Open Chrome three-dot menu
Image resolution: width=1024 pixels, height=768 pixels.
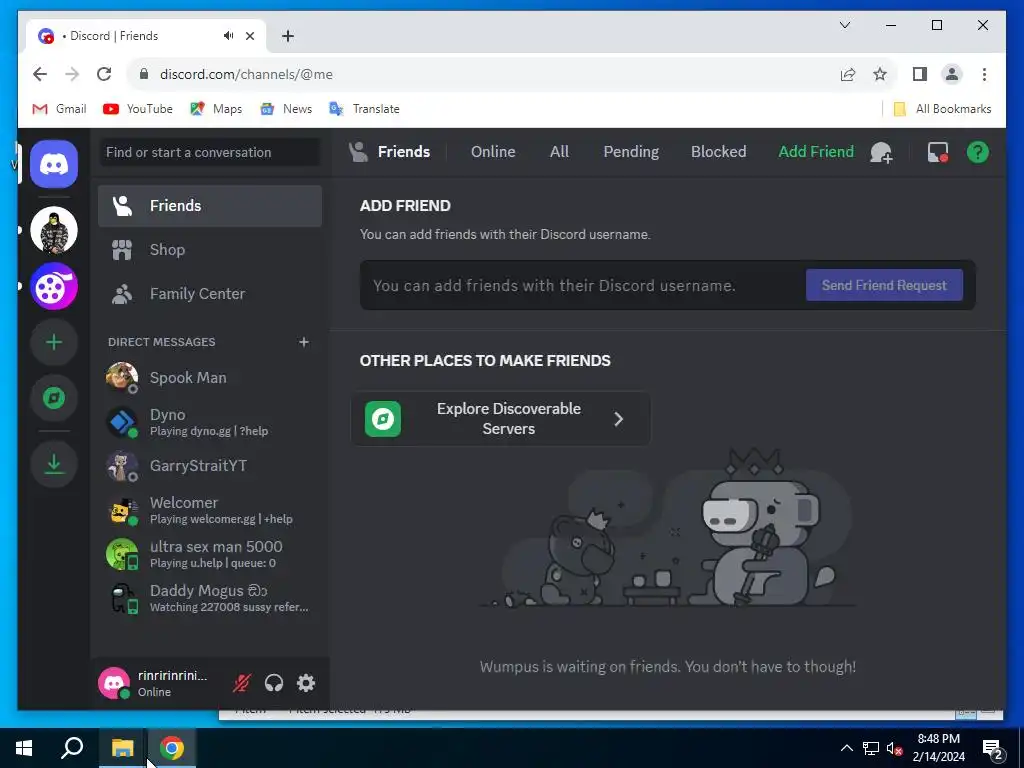click(984, 74)
